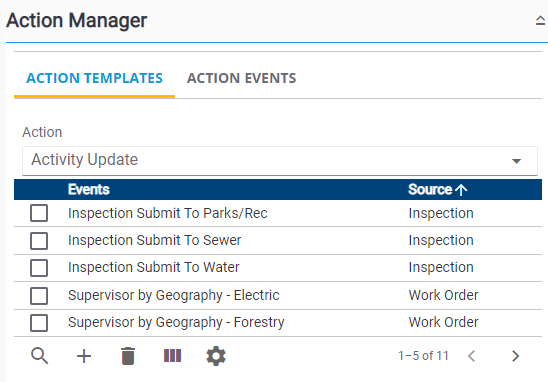Collapse the Action Manager panel

coord(540,20)
